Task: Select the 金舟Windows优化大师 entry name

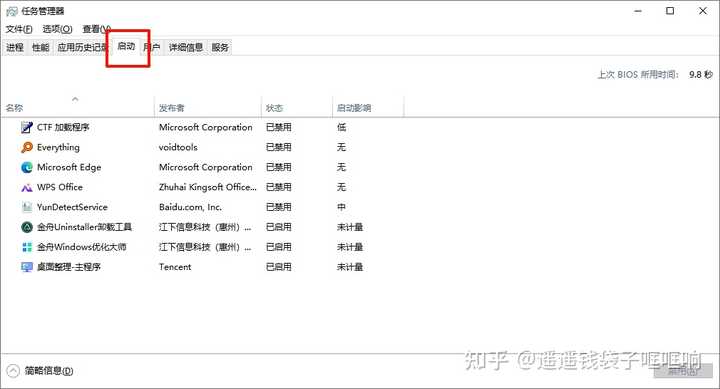Action: pyautogui.click(x=82, y=247)
